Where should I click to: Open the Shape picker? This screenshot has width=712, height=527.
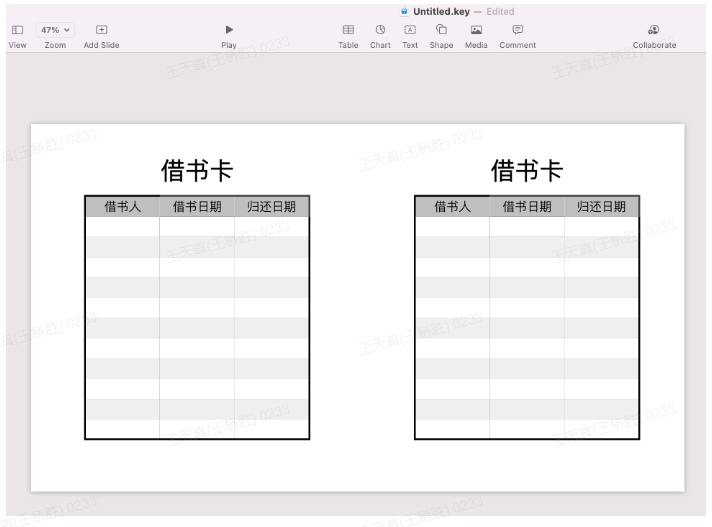(x=441, y=31)
